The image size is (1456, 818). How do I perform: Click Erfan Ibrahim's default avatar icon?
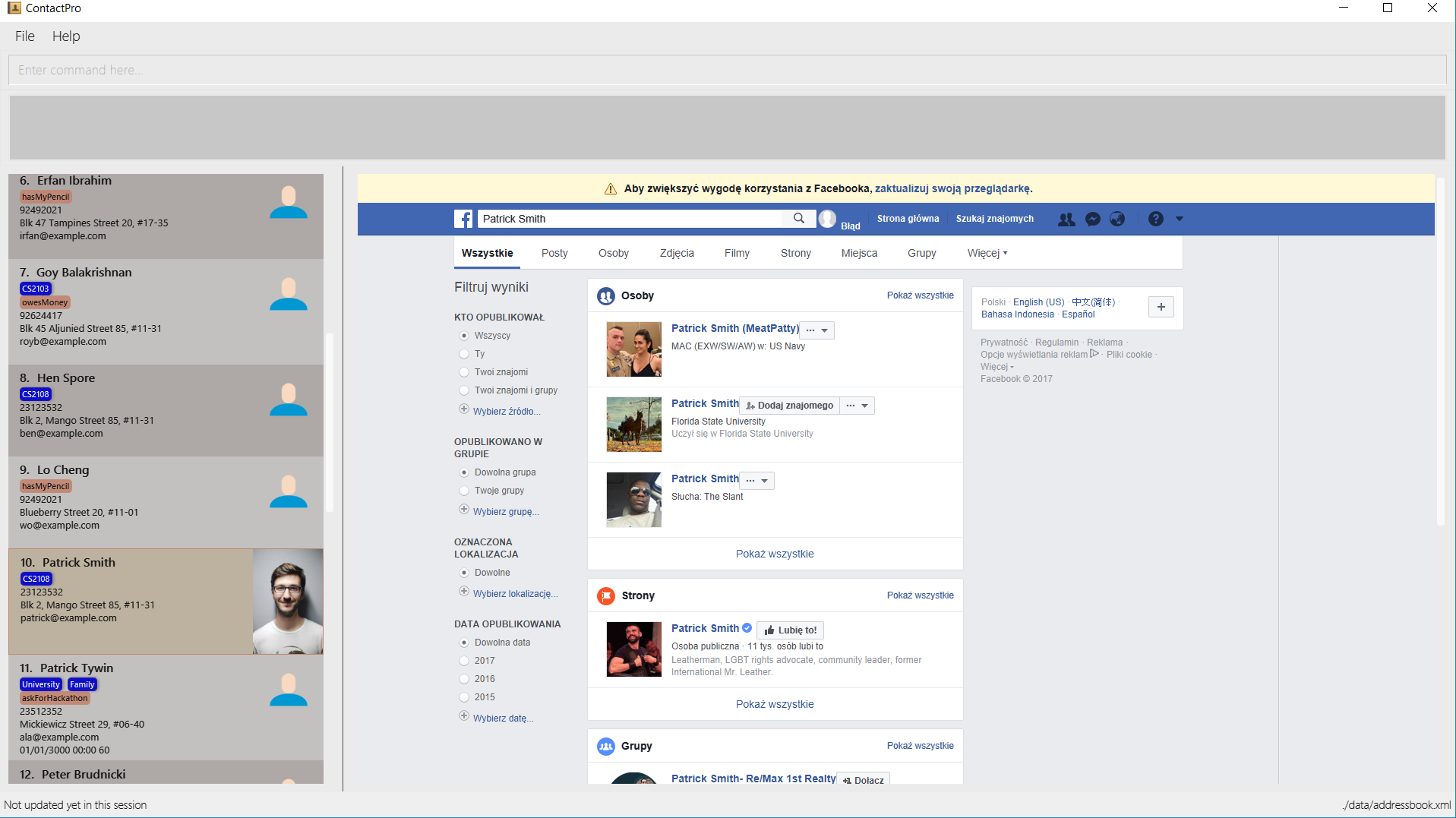click(289, 202)
